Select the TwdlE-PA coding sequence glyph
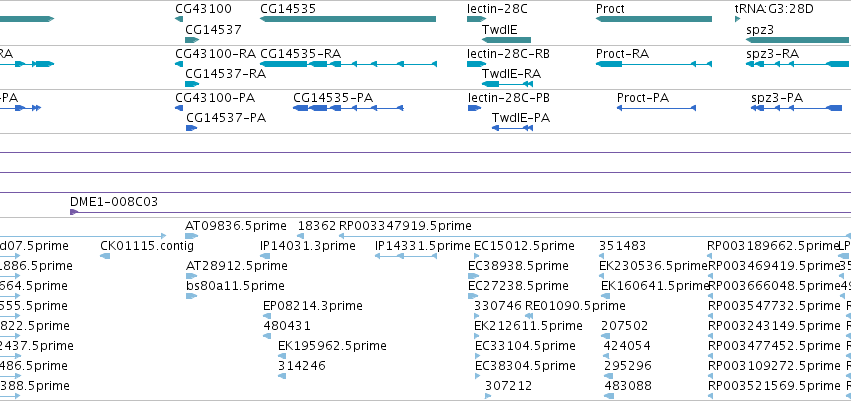Image resolution: width=851 pixels, height=401 pixels. click(512, 128)
